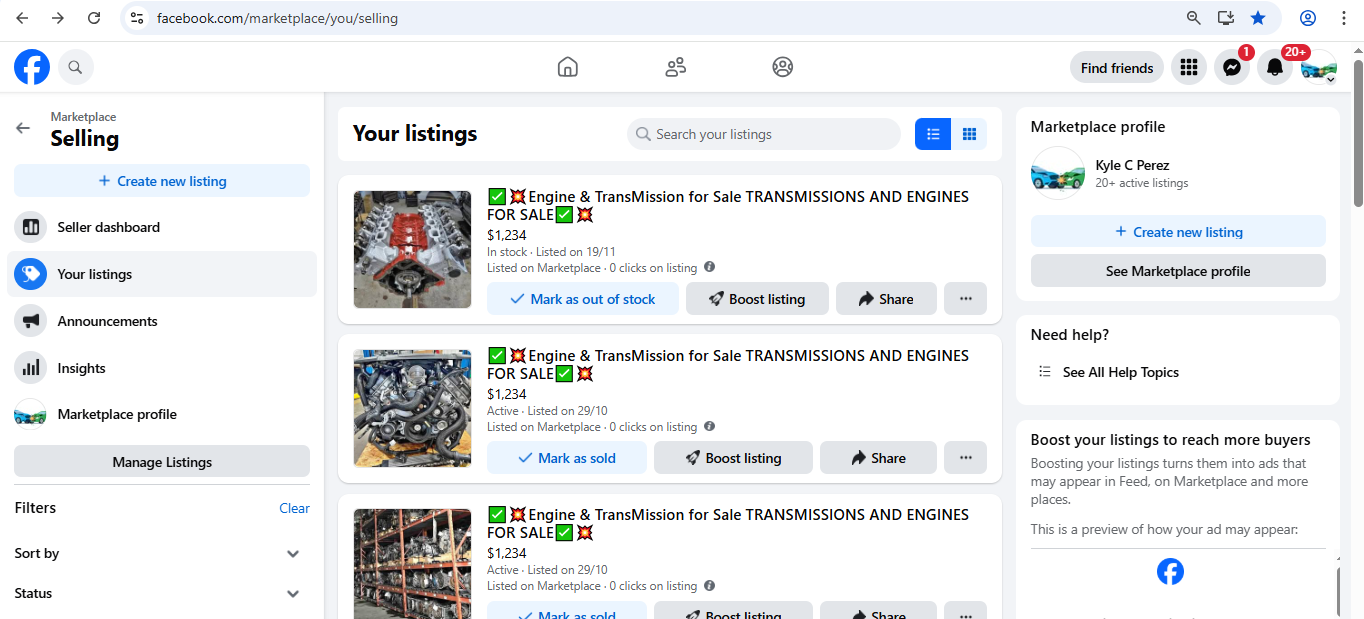Viewport: 1364px width, 619px height.
Task: Open notifications bell icon
Action: (1275, 68)
